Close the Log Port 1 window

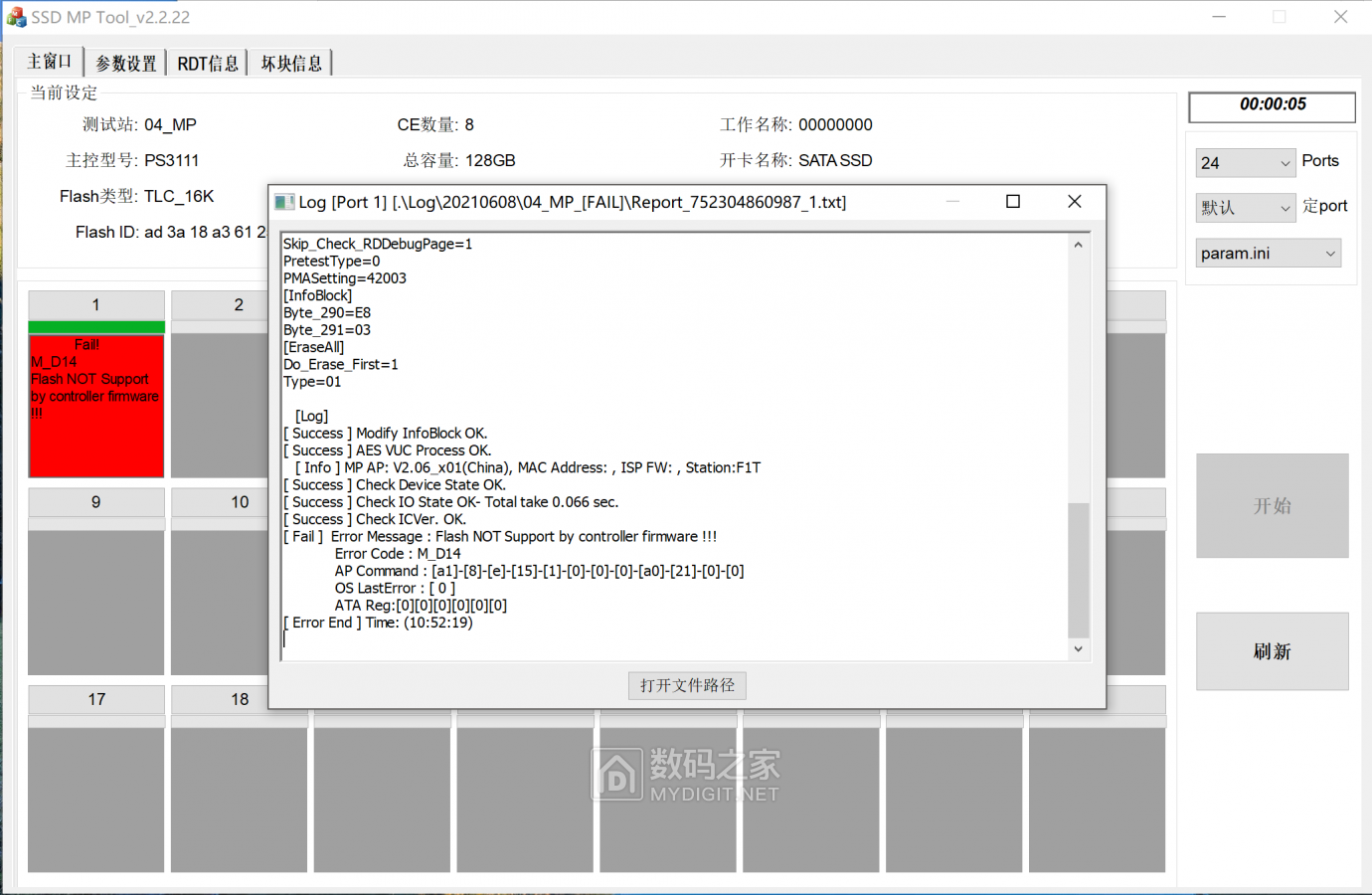coord(1075,201)
